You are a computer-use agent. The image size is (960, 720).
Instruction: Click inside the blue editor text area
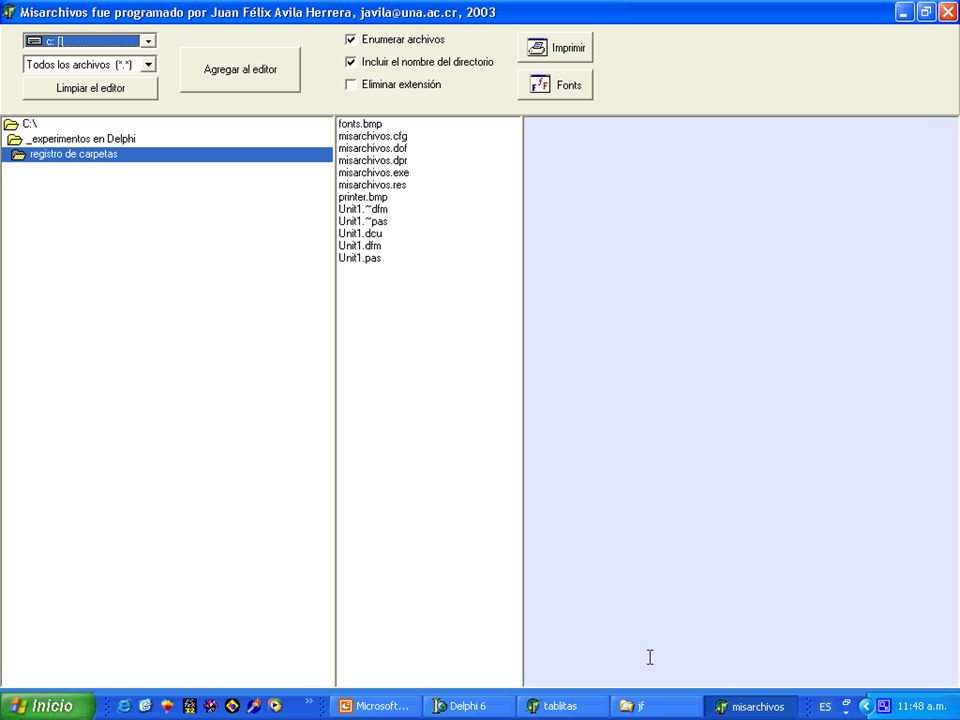pyautogui.click(x=741, y=401)
